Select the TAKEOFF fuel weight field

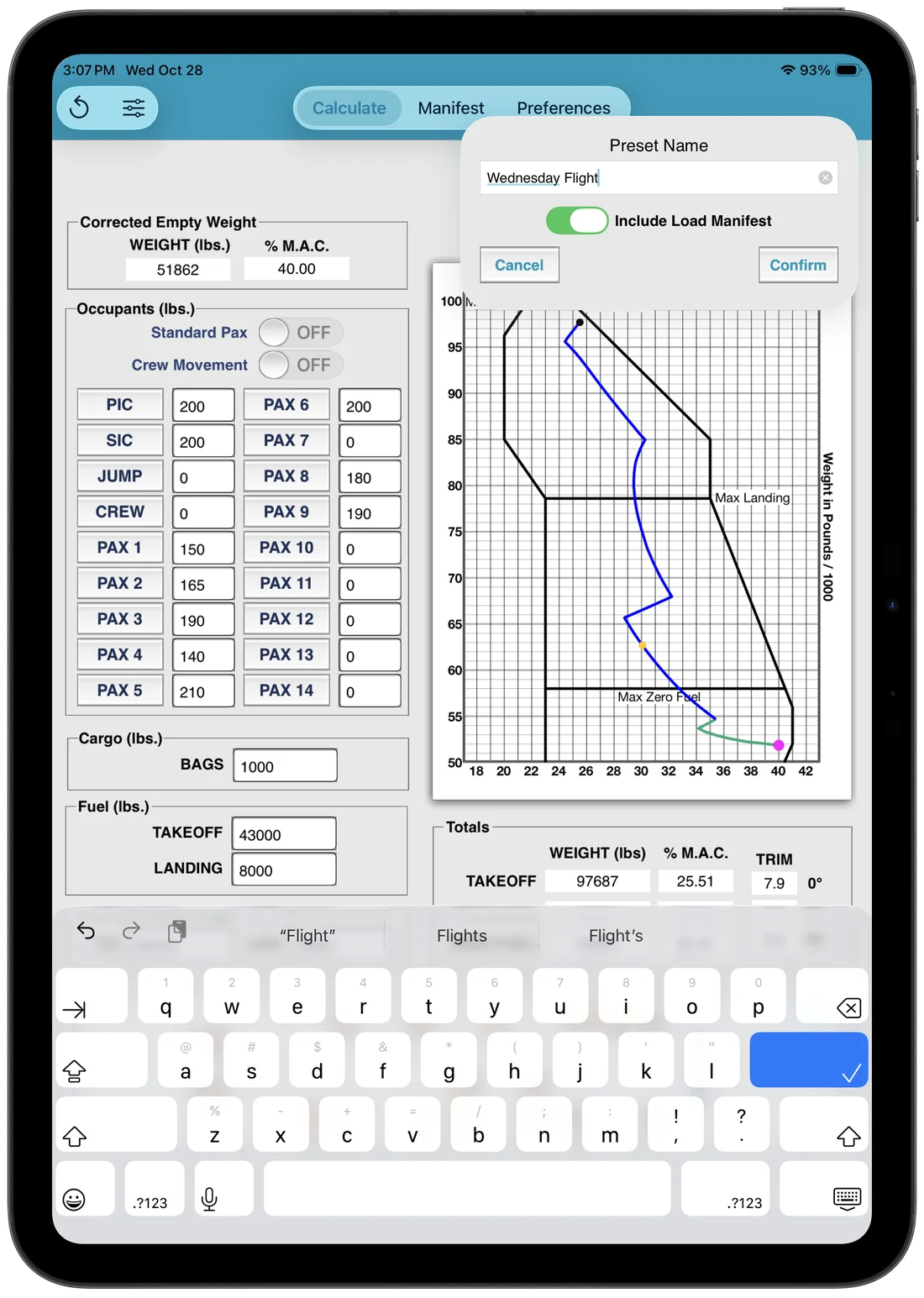pyautogui.click(x=284, y=833)
